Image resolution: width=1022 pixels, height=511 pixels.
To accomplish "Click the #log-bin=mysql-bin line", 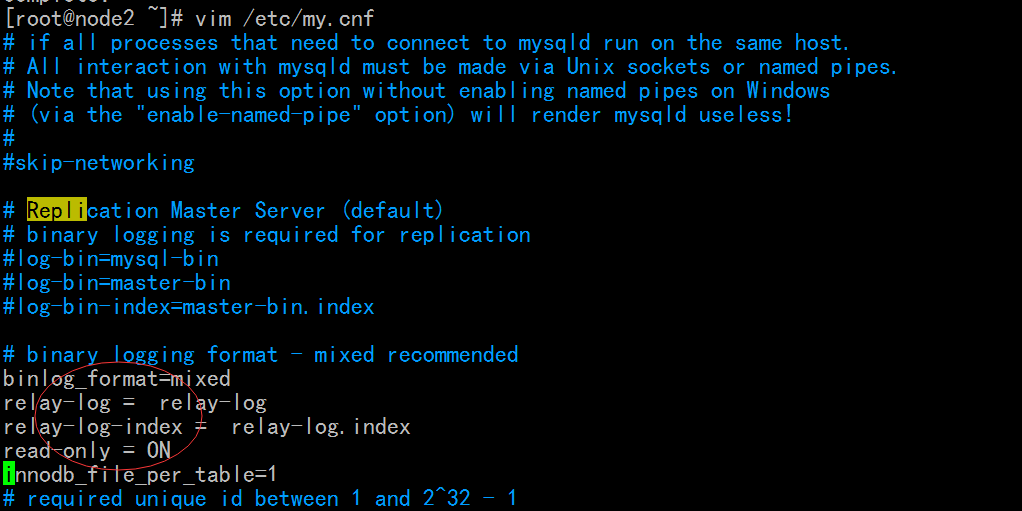I will click(x=111, y=259).
